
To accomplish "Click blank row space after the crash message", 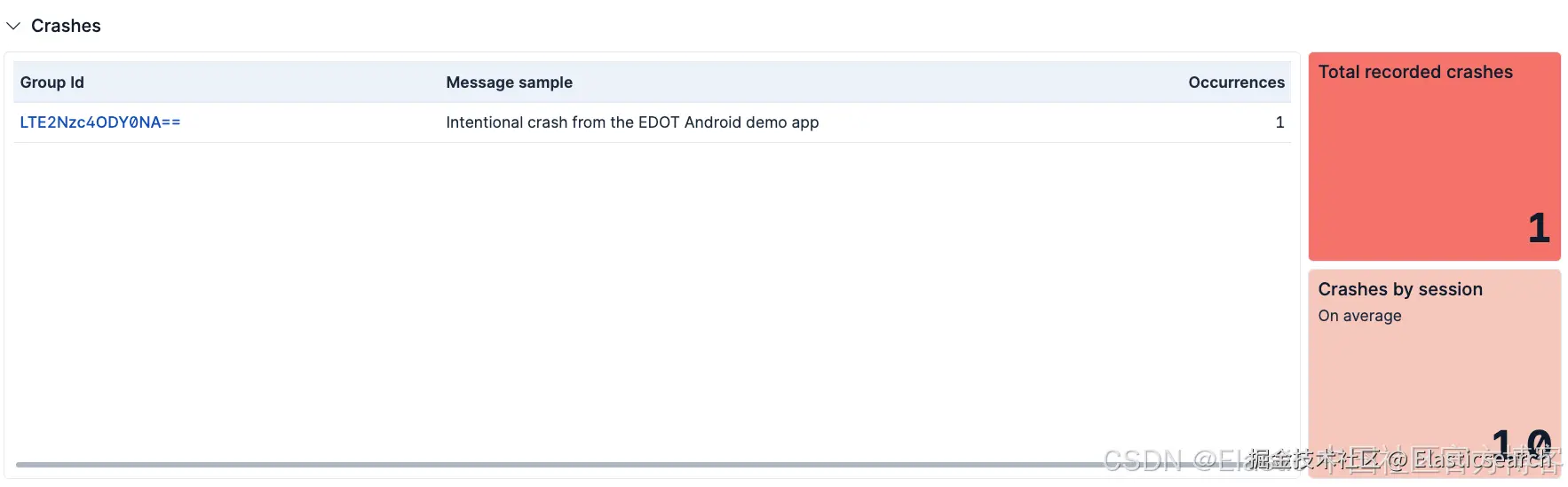I will (1048, 122).
